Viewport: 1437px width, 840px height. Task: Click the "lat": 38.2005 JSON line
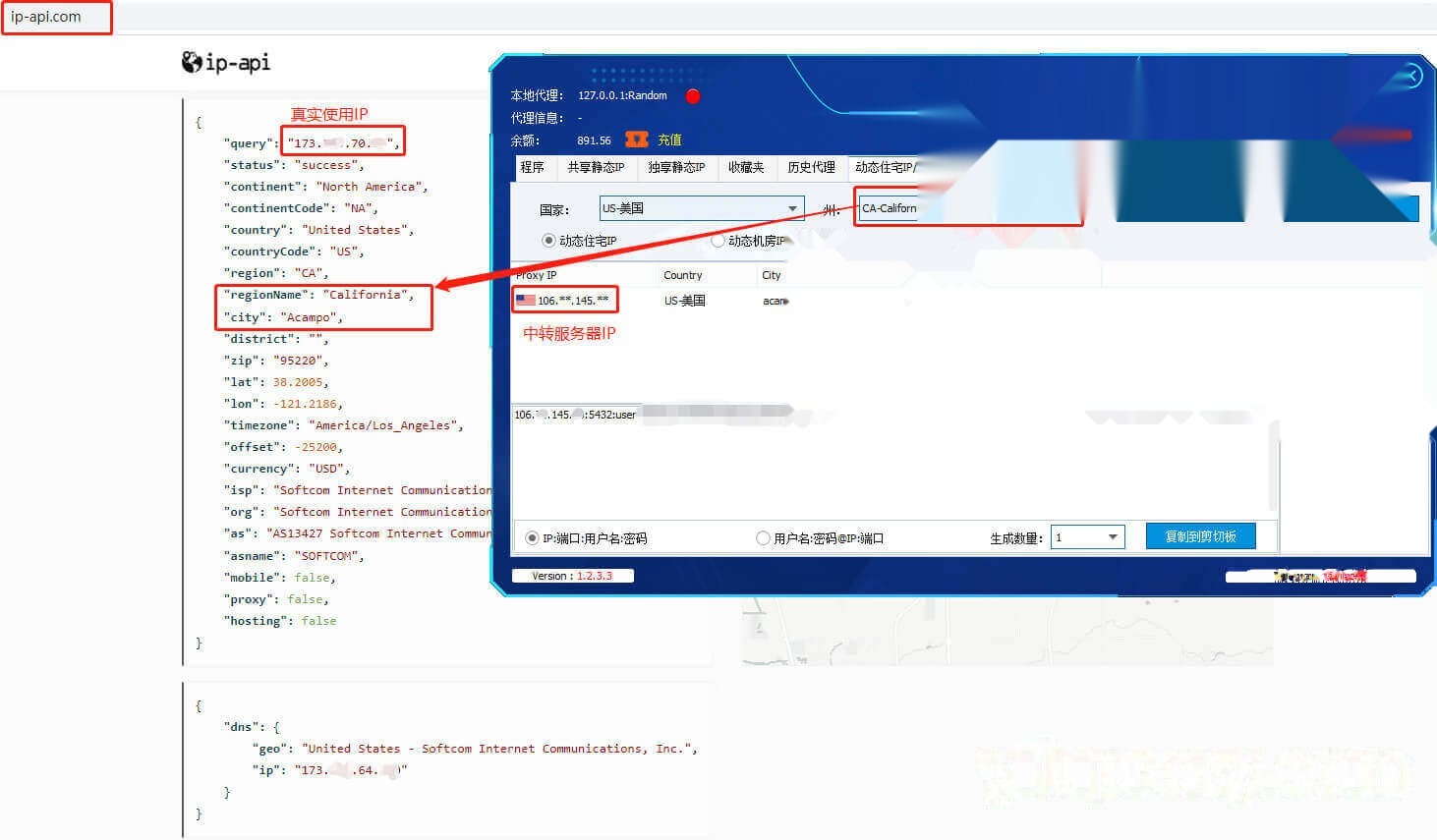coord(276,382)
